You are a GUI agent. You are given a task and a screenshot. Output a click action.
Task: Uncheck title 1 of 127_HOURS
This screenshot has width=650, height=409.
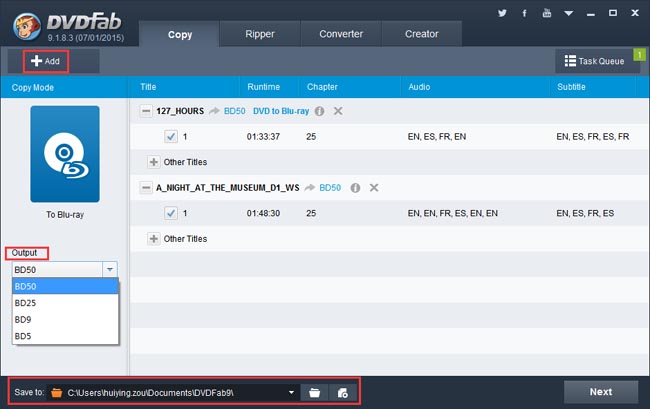click(171, 136)
